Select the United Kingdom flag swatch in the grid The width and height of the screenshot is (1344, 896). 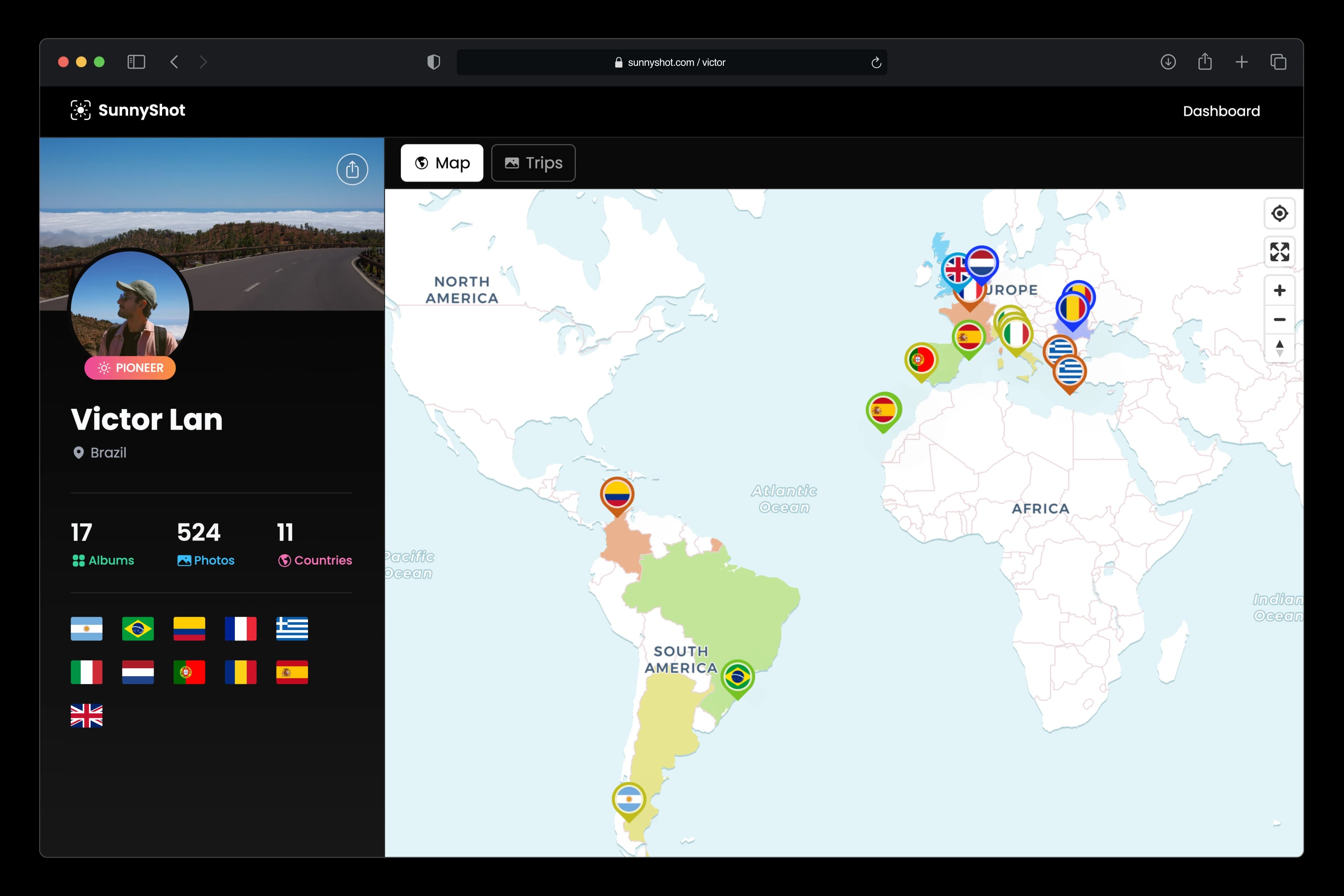(x=86, y=715)
